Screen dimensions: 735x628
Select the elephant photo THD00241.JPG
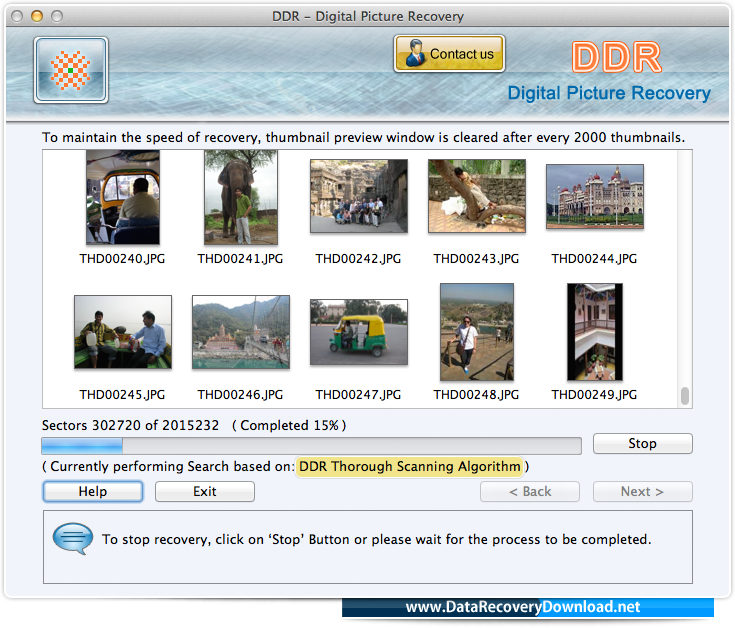tap(241, 197)
